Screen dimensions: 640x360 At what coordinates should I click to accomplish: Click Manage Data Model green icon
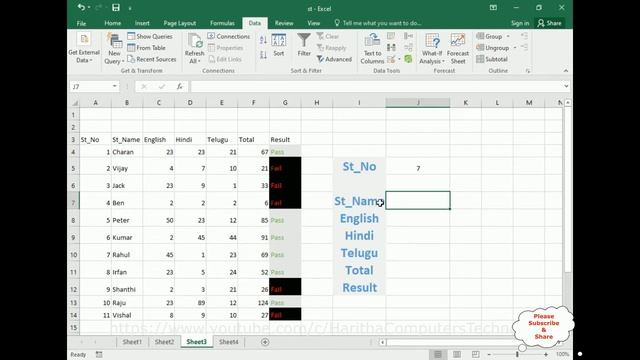point(408,59)
